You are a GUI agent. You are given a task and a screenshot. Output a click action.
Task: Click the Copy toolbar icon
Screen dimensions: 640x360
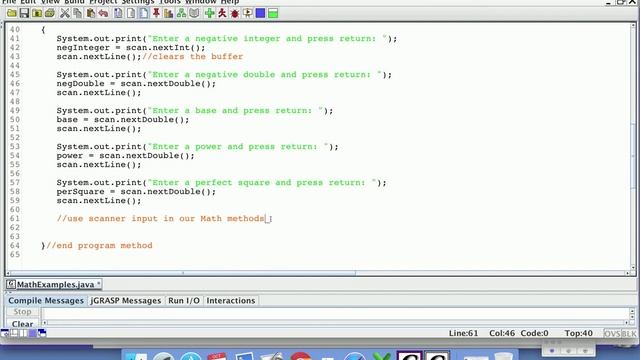tap(77, 13)
